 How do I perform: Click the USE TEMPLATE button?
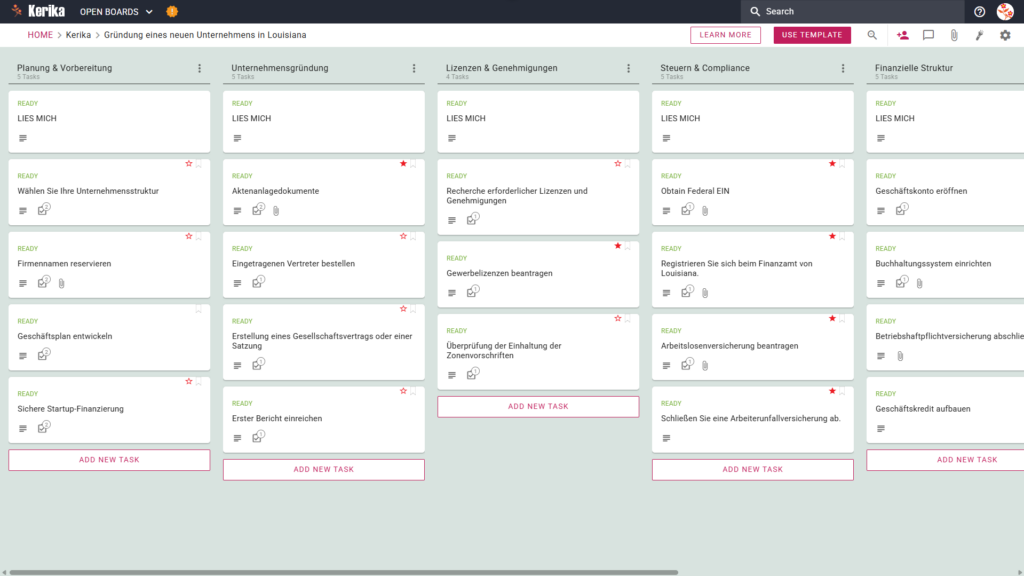(x=812, y=35)
